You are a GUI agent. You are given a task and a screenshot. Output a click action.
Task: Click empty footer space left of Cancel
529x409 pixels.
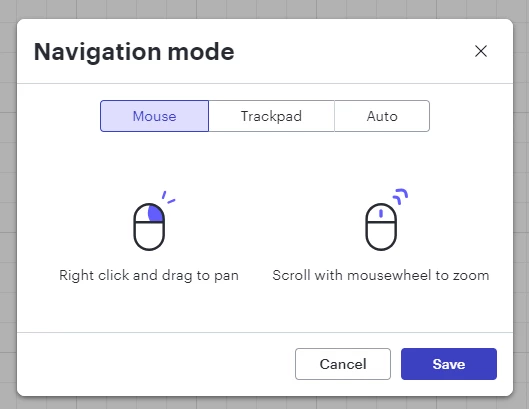pyautogui.click(x=155, y=364)
